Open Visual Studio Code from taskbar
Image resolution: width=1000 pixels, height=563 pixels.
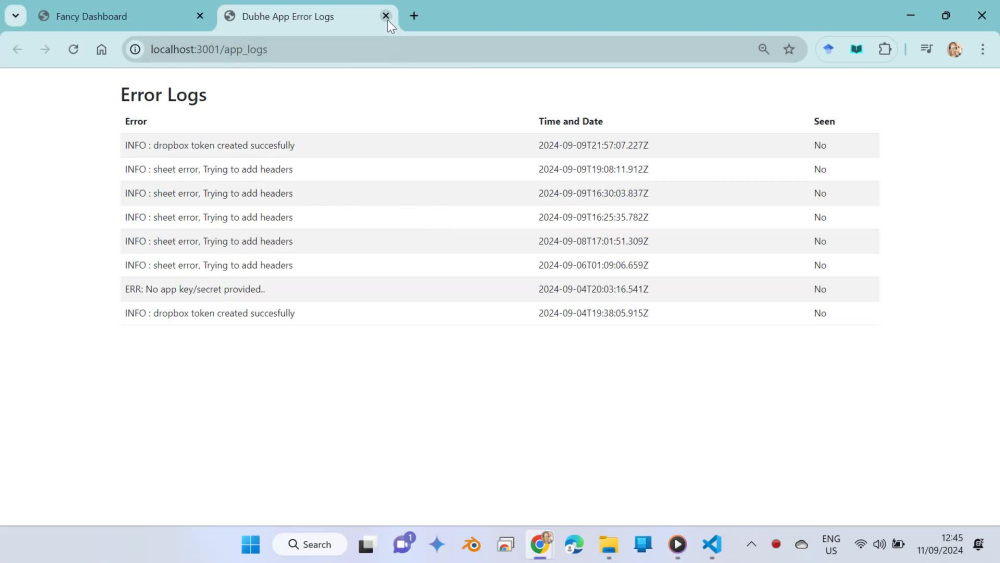click(x=712, y=545)
